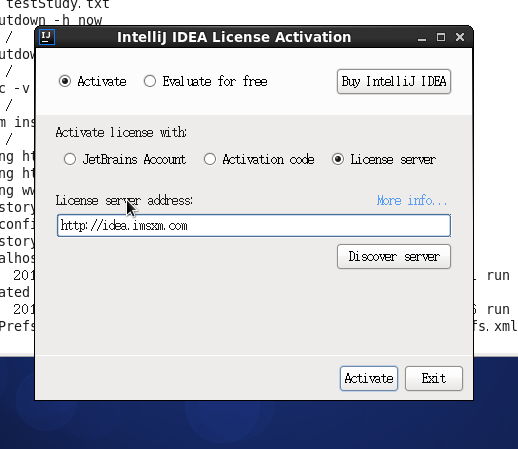518x449 pixels.
Task: Maximize the License Activation window
Action: [x=441, y=37]
